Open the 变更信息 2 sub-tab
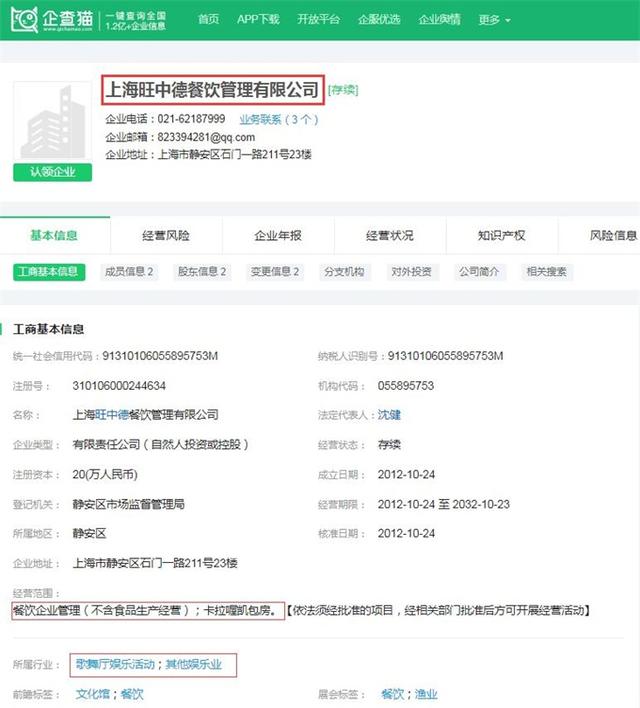 click(x=275, y=272)
